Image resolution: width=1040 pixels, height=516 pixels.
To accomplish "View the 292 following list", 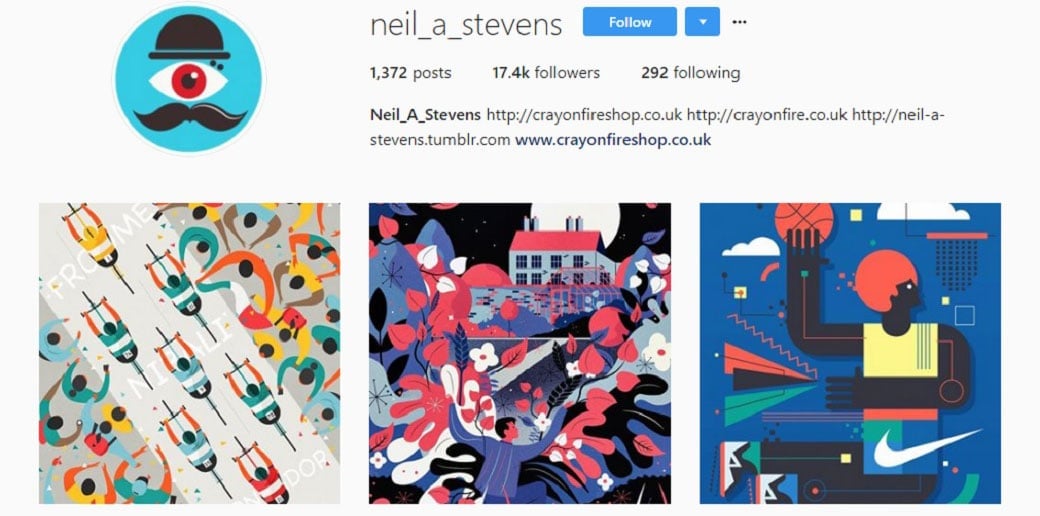I will 690,73.
